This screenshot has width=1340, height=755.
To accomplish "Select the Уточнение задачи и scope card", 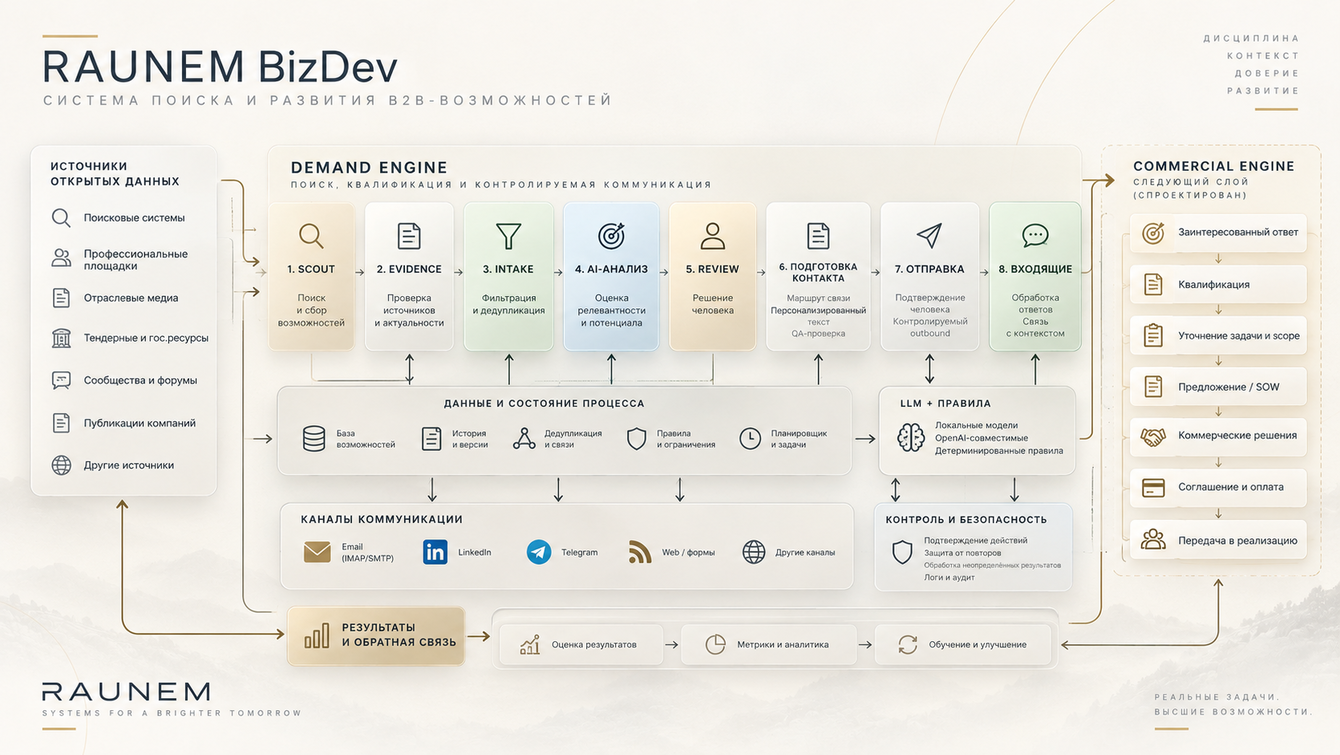I will (1218, 335).
